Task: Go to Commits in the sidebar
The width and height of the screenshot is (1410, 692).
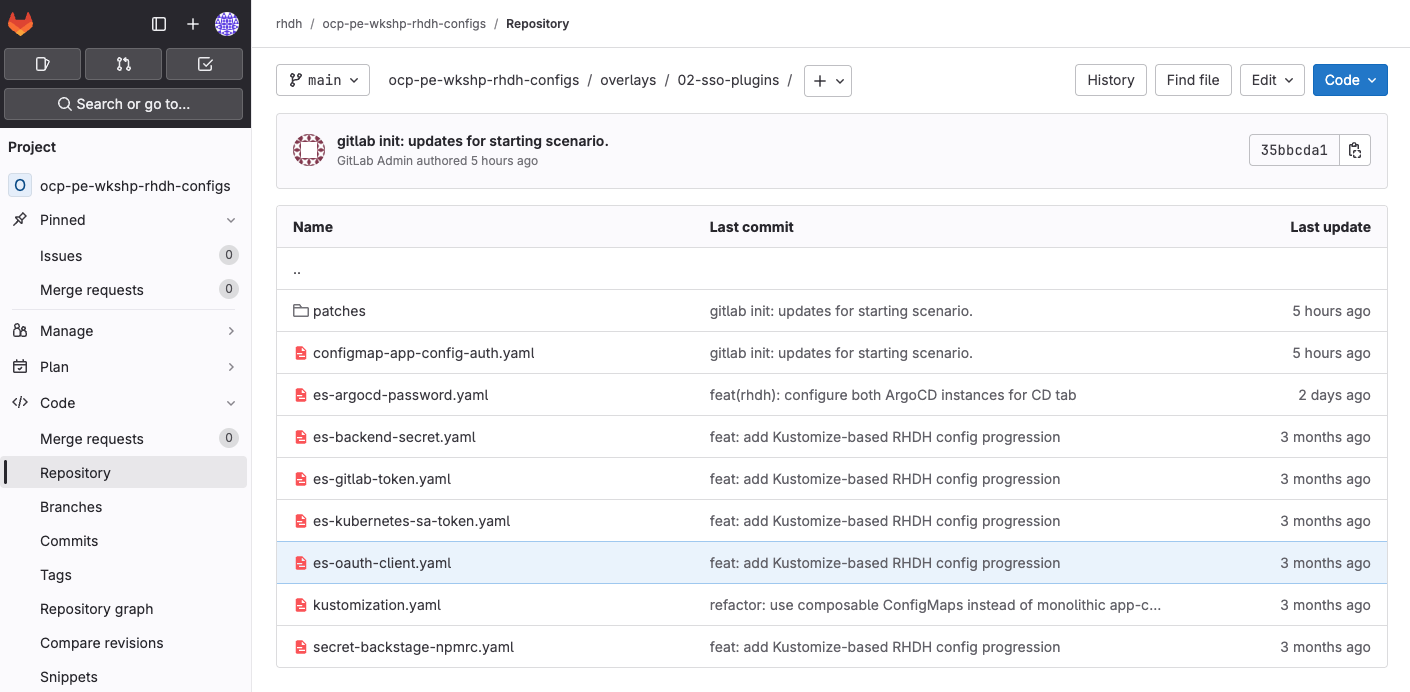Action: pos(125,541)
